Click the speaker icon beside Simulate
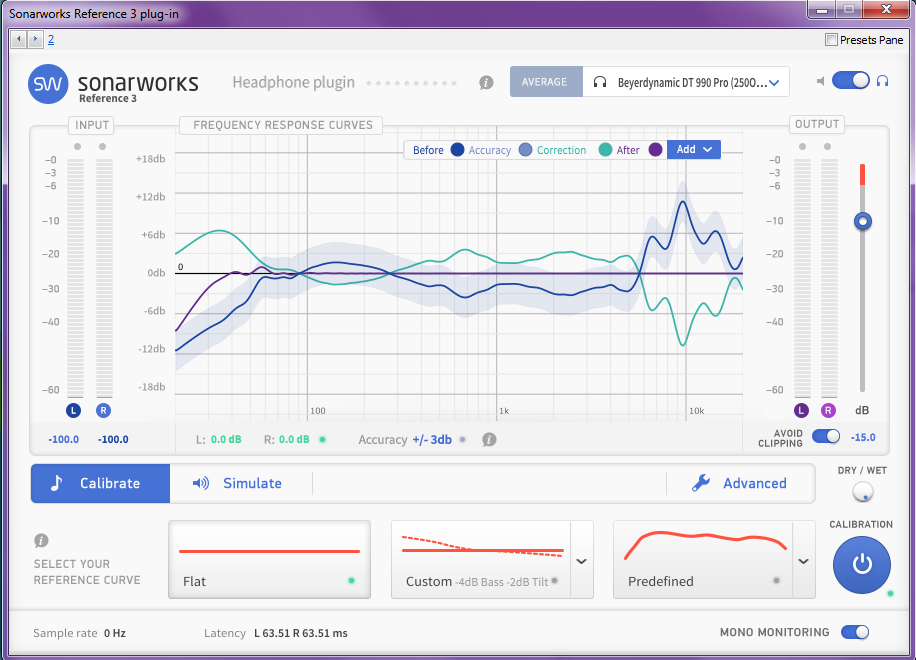The height and width of the screenshot is (660, 916). pyautogui.click(x=200, y=483)
